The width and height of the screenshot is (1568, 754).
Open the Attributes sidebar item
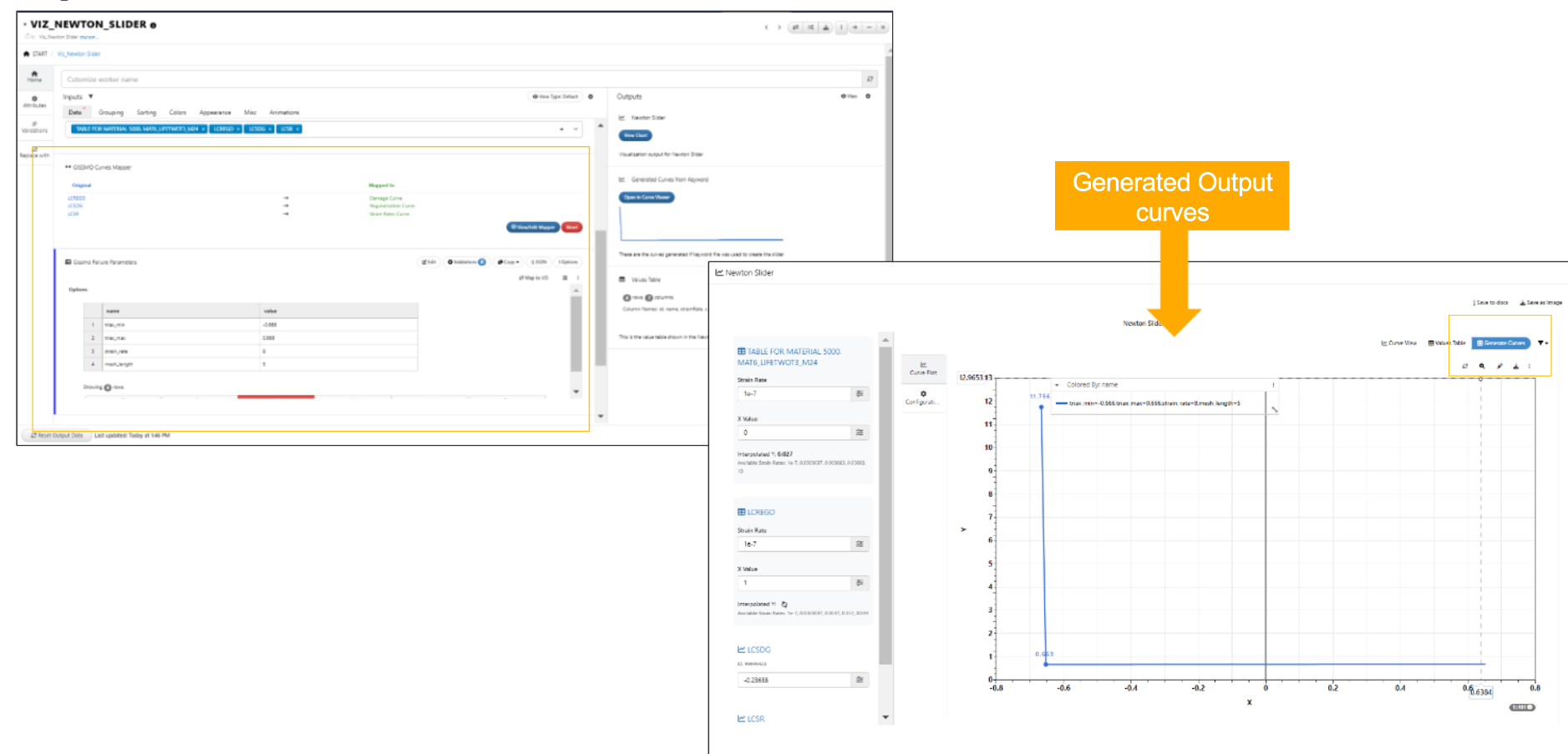click(34, 102)
